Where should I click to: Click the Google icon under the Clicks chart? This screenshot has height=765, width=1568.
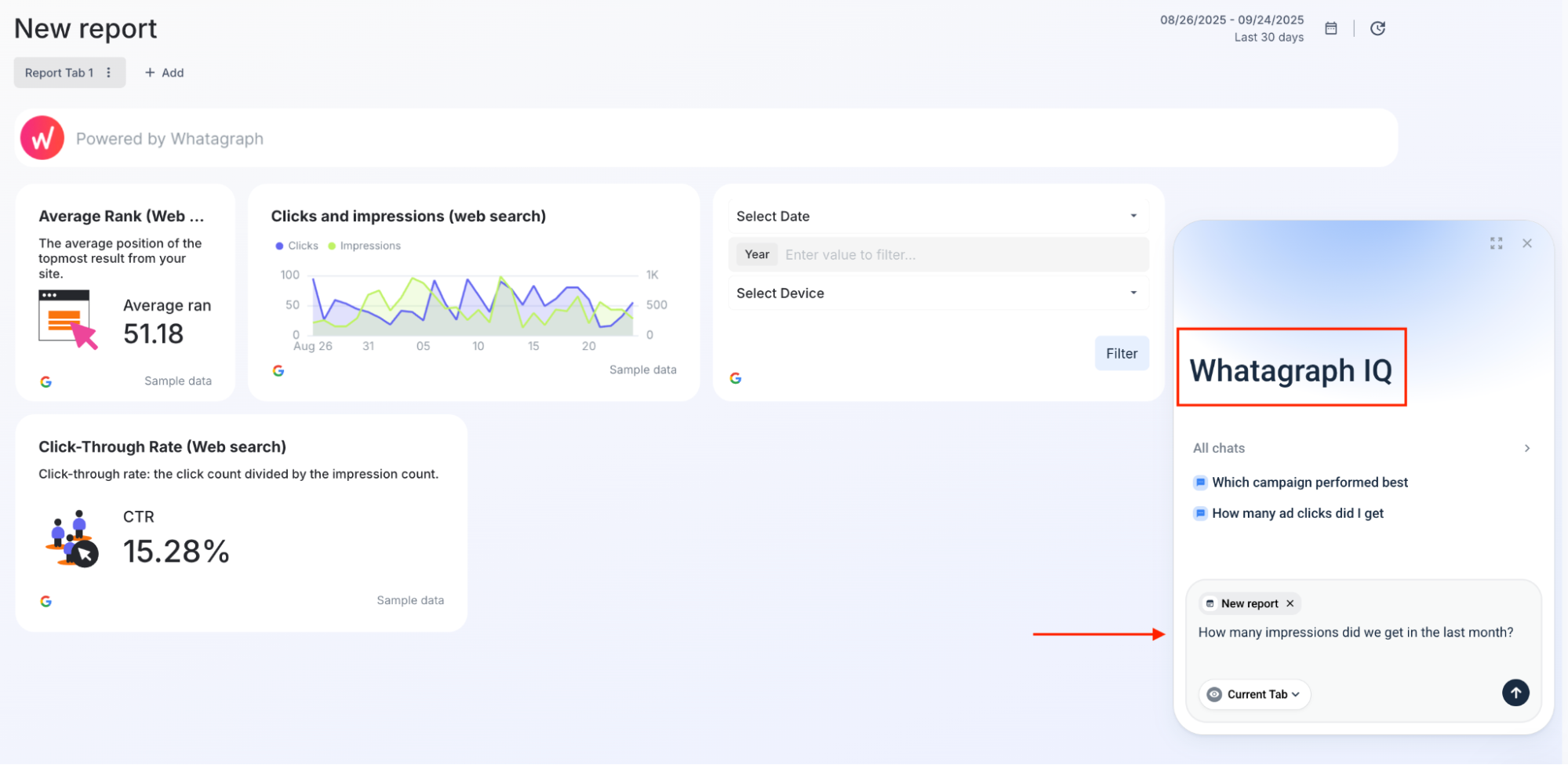[x=278, y=370]
